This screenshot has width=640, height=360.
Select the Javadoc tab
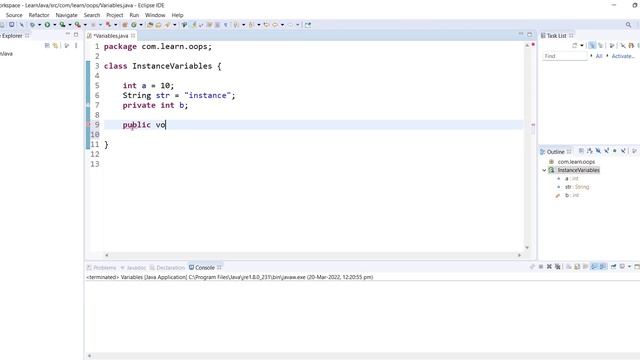tap(133, 268)
